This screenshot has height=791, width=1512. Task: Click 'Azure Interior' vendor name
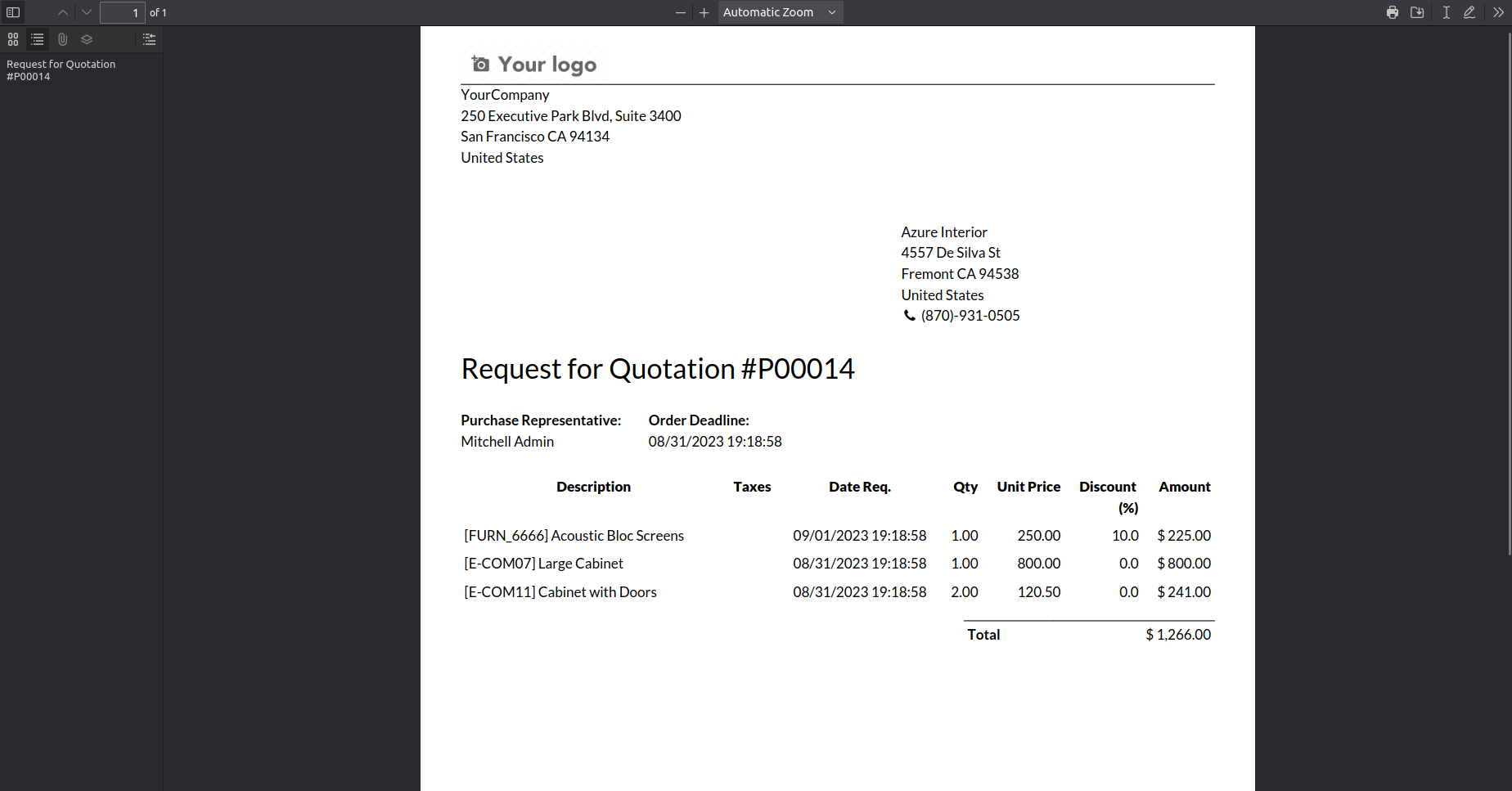[944, 232]
